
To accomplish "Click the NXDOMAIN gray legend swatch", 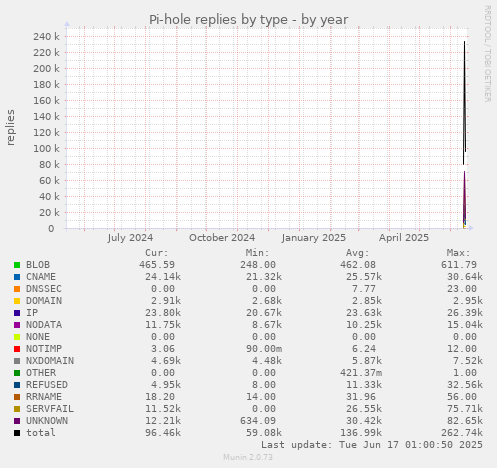I will point(17,361).
